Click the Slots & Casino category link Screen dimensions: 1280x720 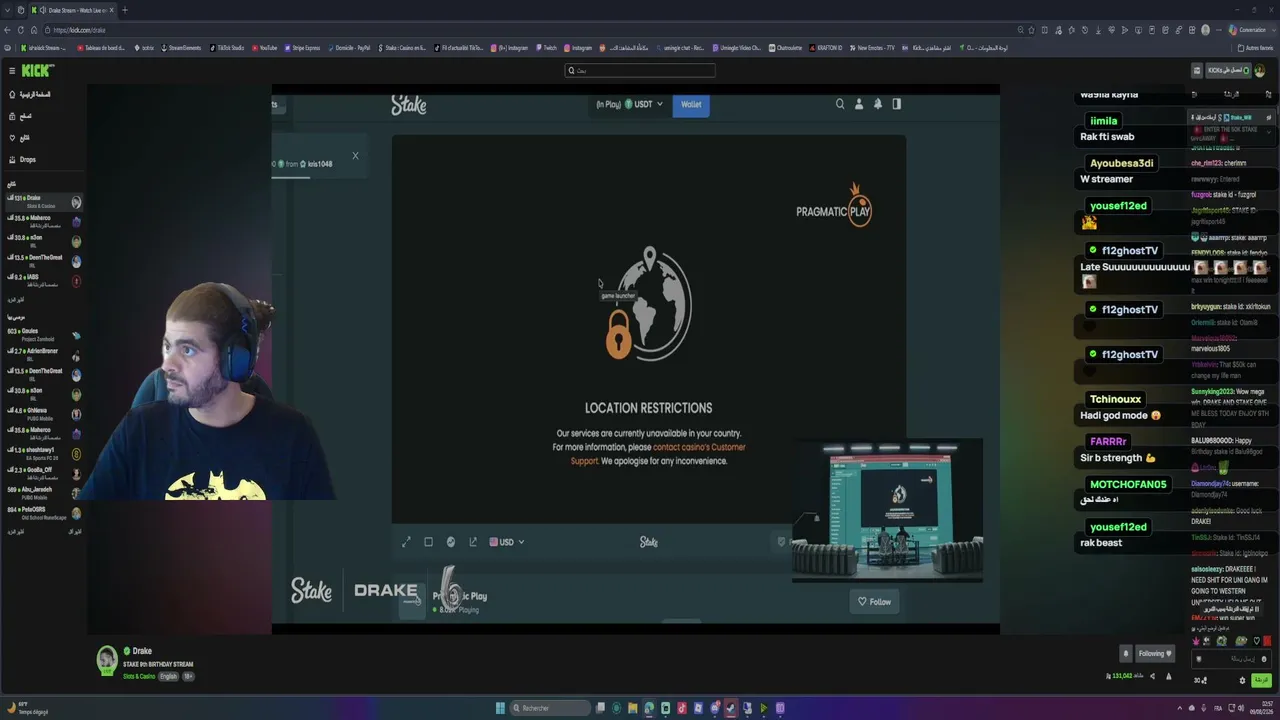(x=139, y=677)
